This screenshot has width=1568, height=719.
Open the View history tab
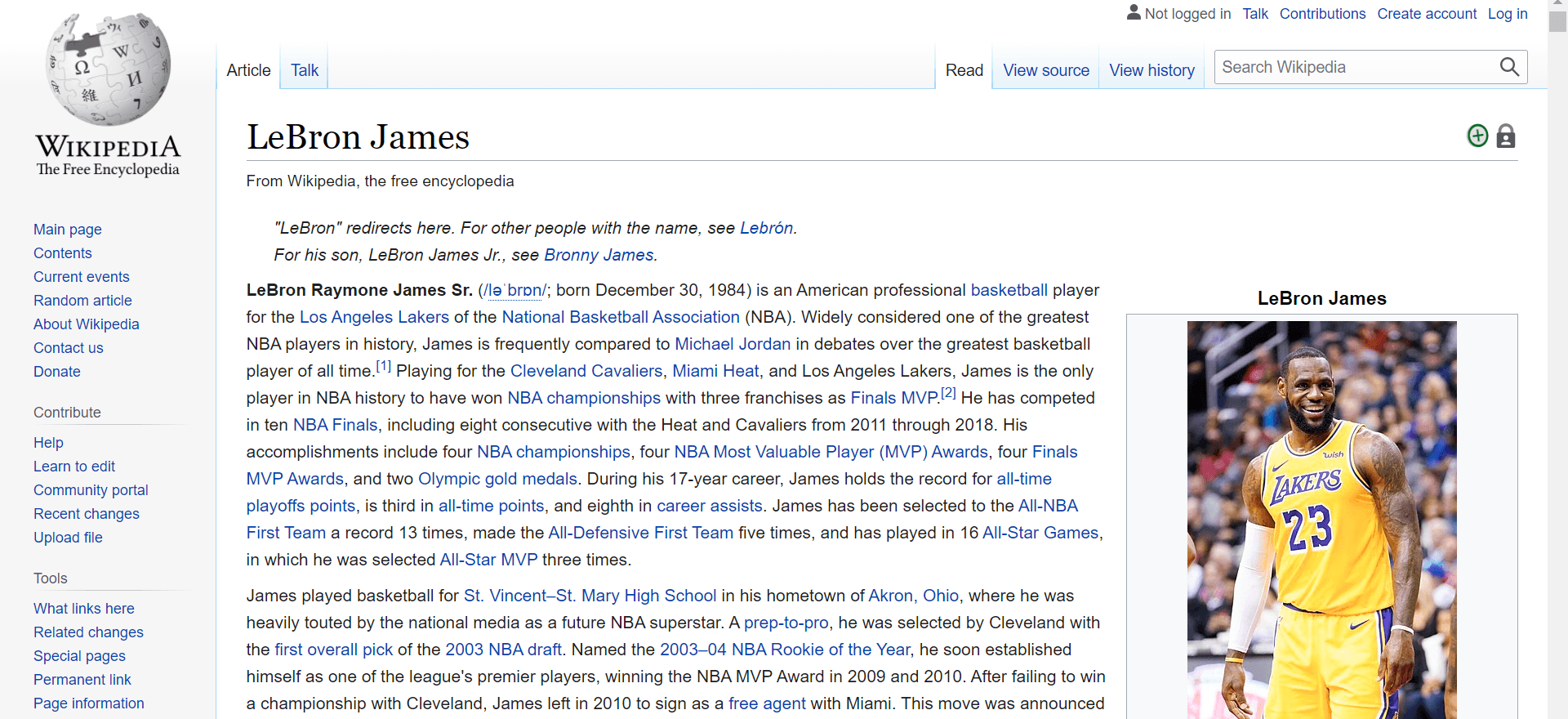click(1151, 70)
